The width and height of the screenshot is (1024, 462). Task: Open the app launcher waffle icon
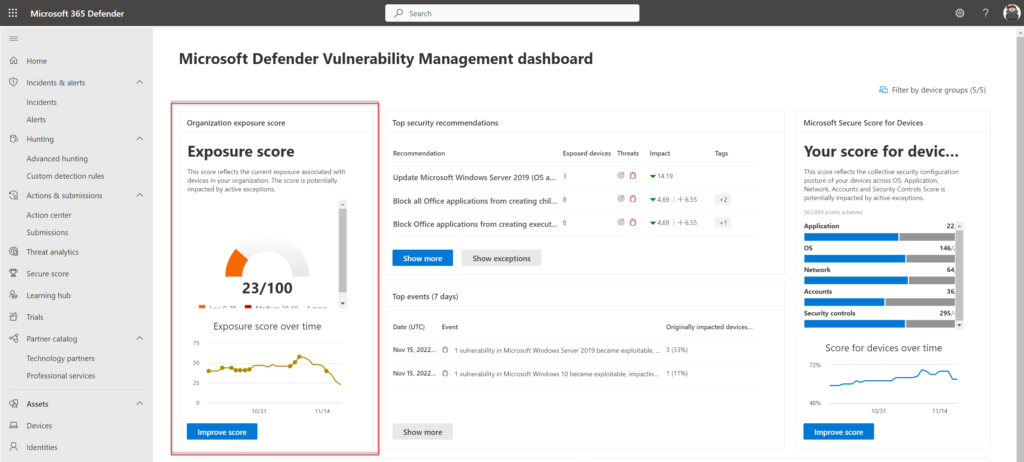[x=13, y=13]
